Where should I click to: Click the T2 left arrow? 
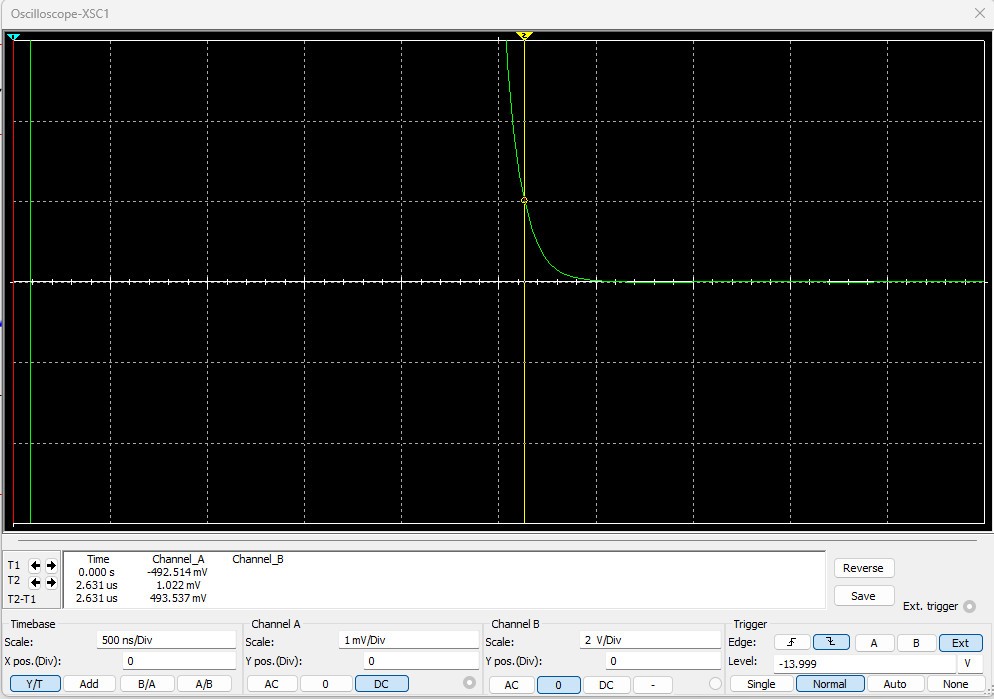tap(35, 582)
